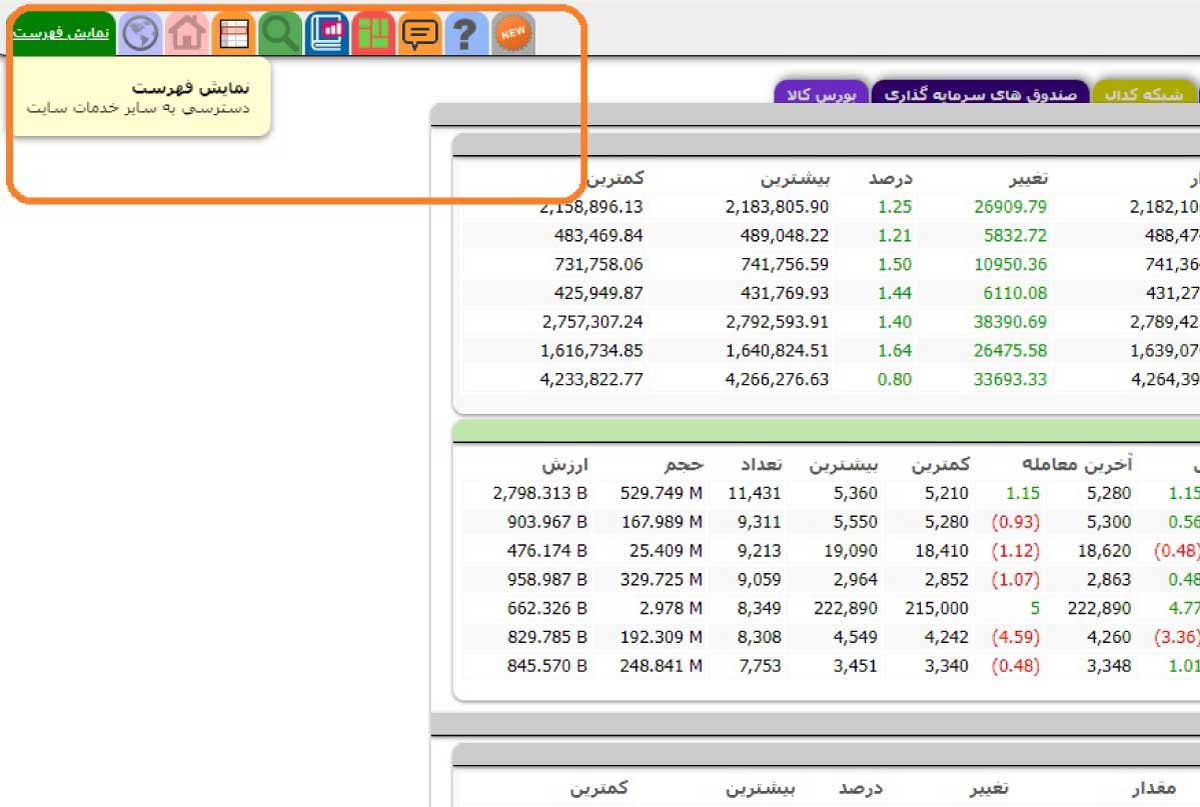Click the orange chat bubble icon

(x=420, y=34)
